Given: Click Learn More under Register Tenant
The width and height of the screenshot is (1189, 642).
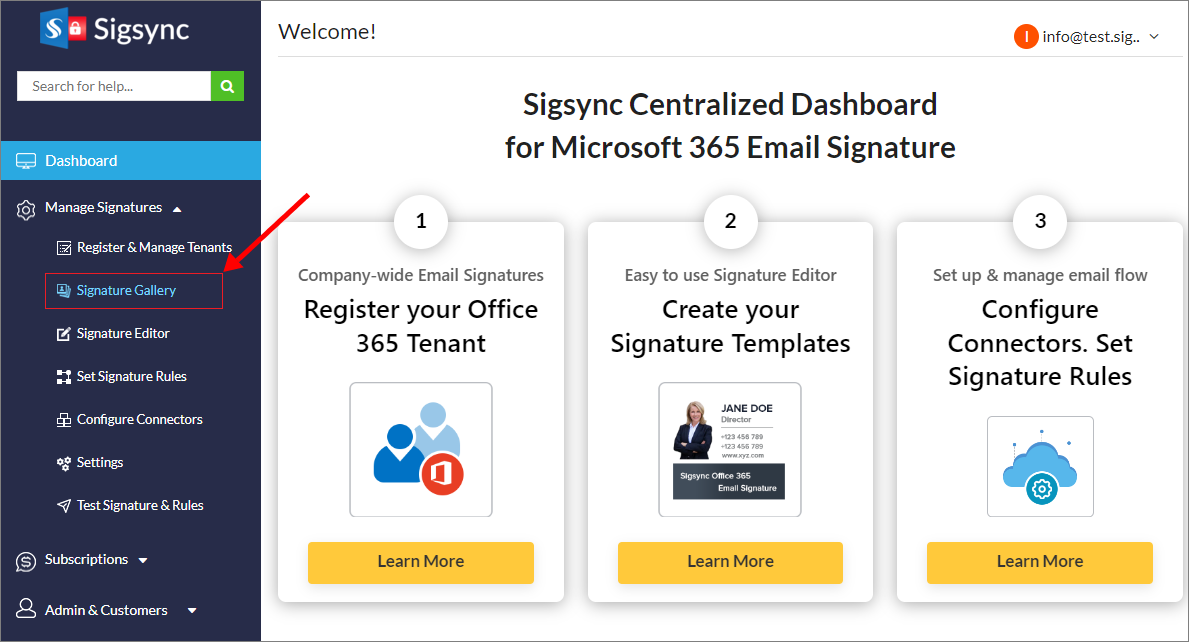Looking at the screenshot, I should point(420,562).
